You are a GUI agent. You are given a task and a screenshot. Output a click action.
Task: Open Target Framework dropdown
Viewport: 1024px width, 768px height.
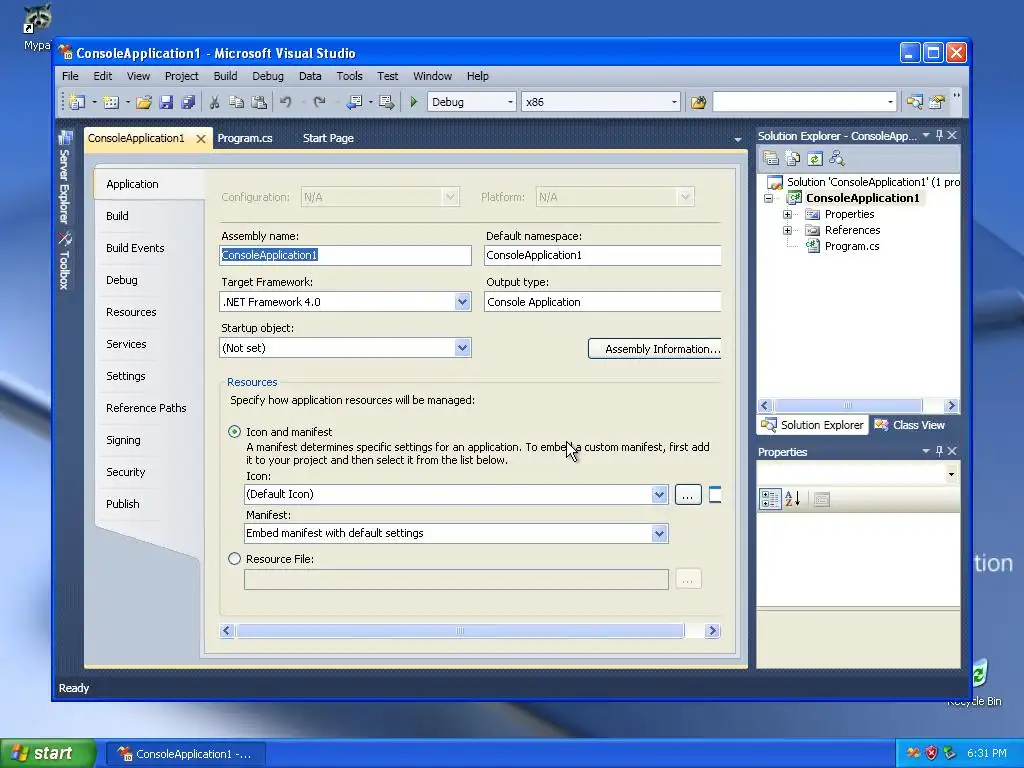point(462,302)
